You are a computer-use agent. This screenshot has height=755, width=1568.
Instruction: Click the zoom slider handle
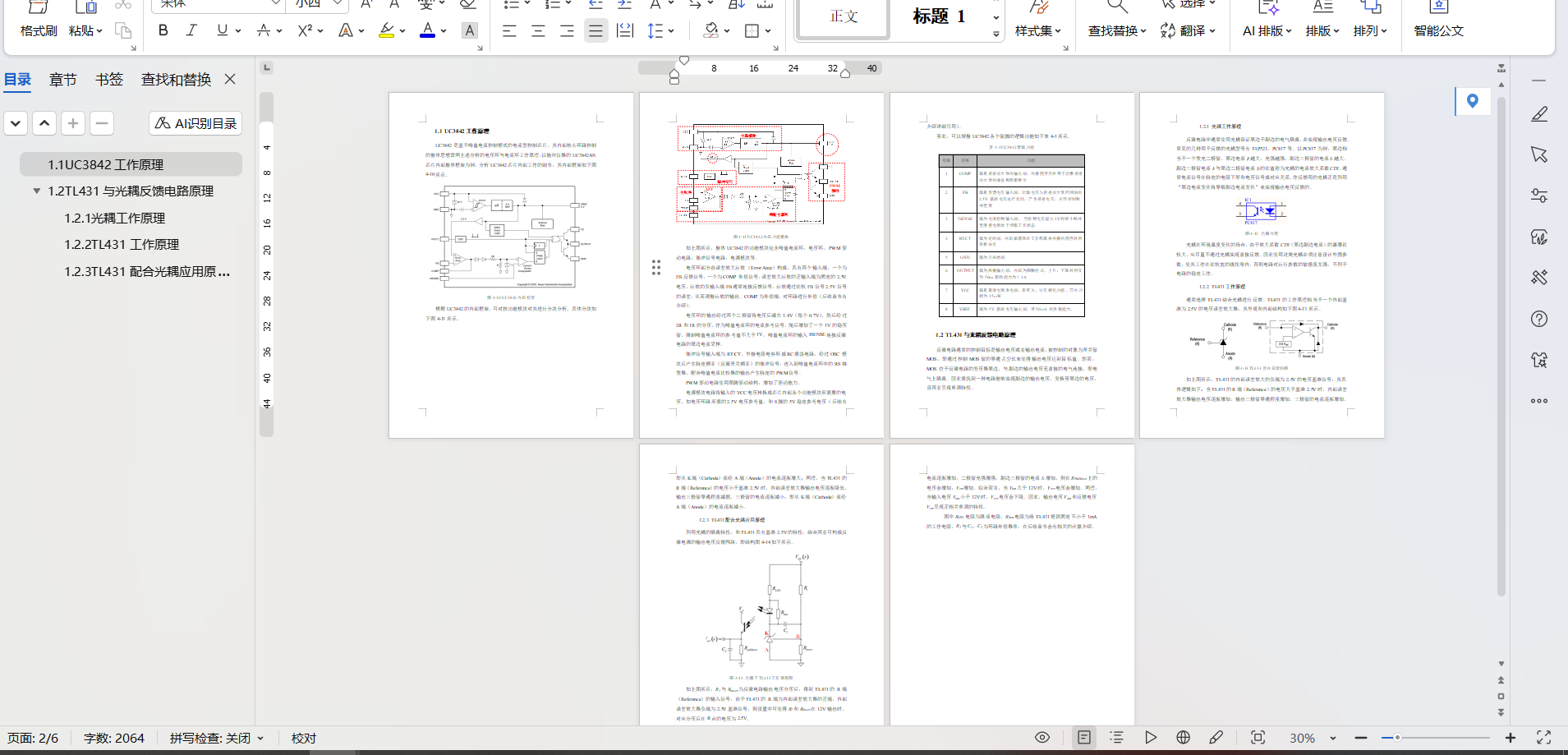coord(1396,738)
